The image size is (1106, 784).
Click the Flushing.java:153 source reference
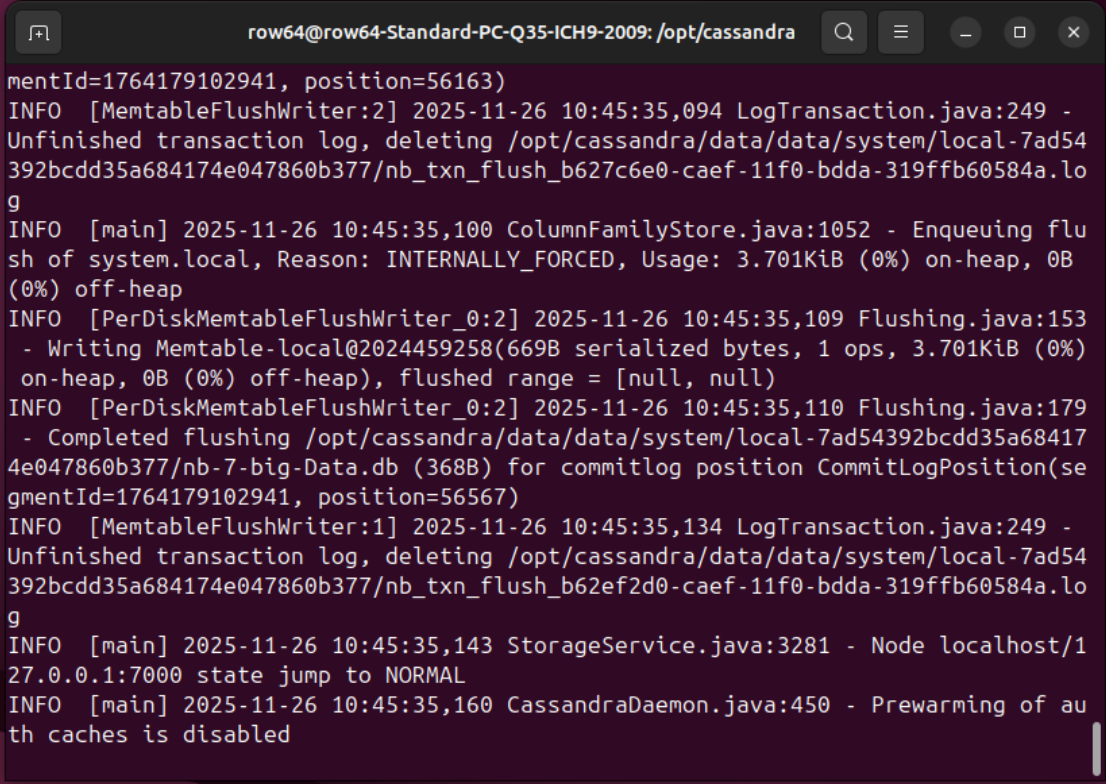coord(972,319)
